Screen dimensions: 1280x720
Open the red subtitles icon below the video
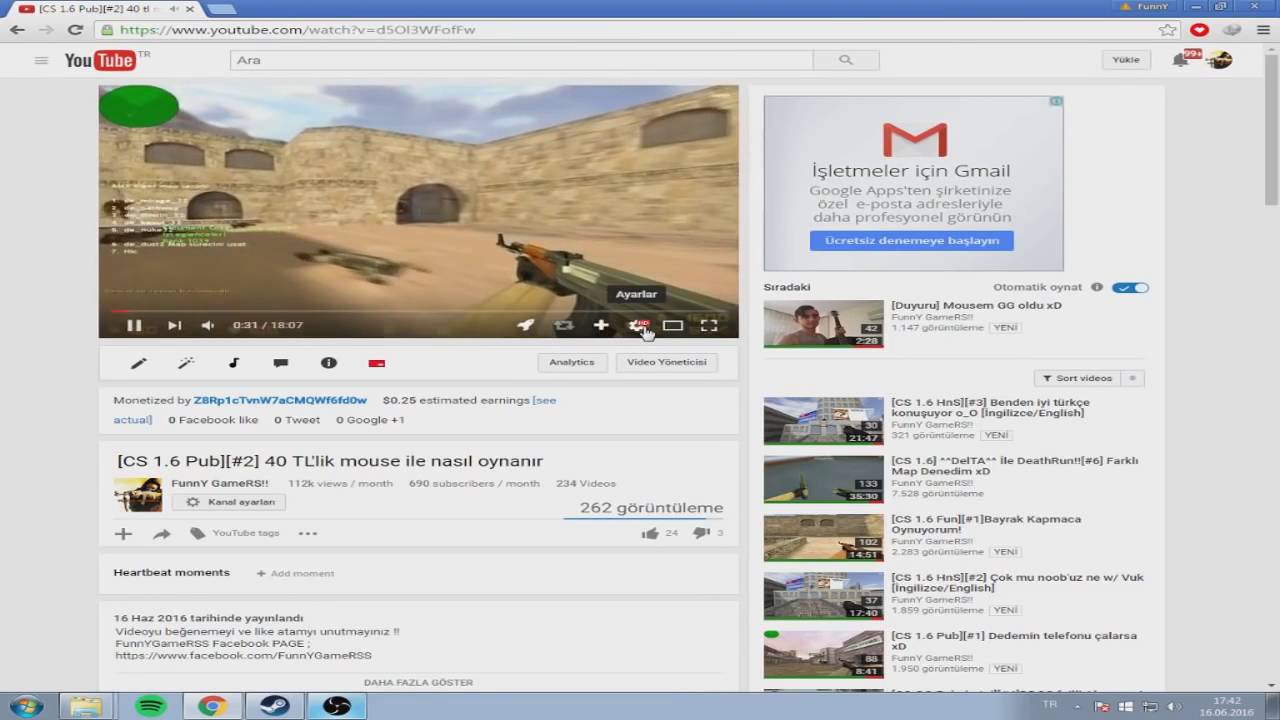377,363
